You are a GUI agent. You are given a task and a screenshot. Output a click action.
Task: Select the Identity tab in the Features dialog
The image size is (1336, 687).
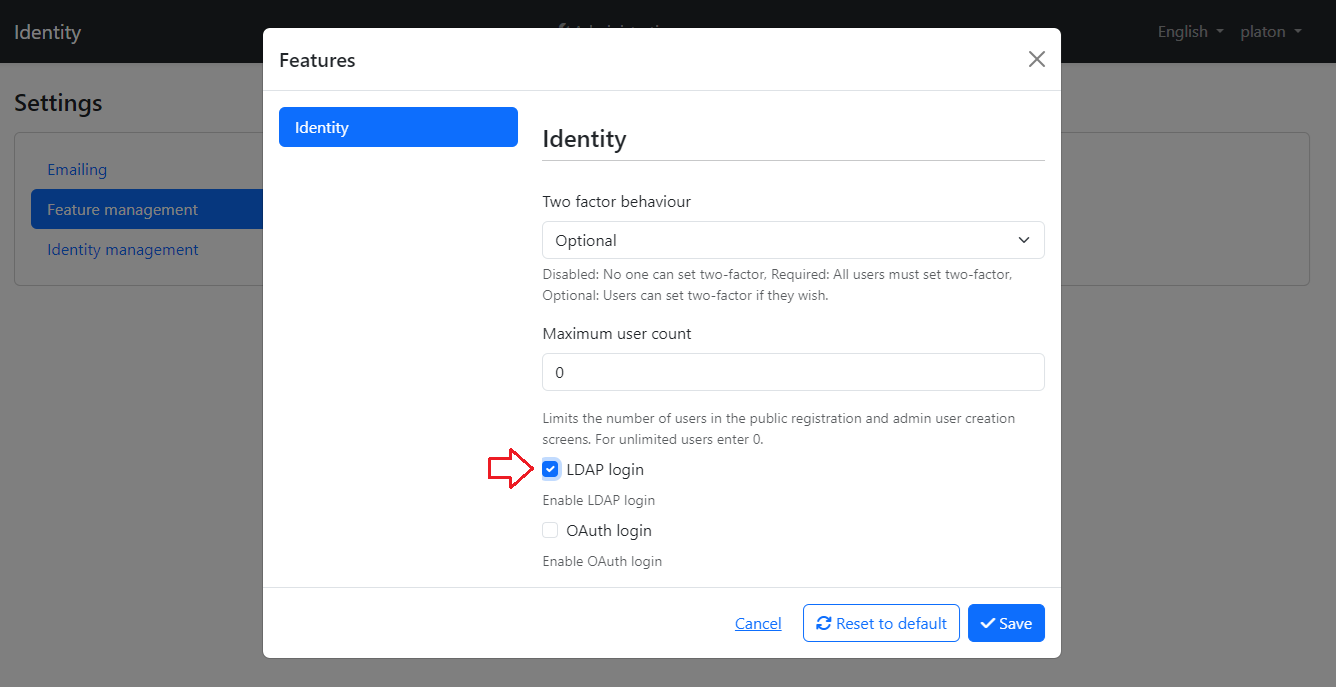[398, 127]
